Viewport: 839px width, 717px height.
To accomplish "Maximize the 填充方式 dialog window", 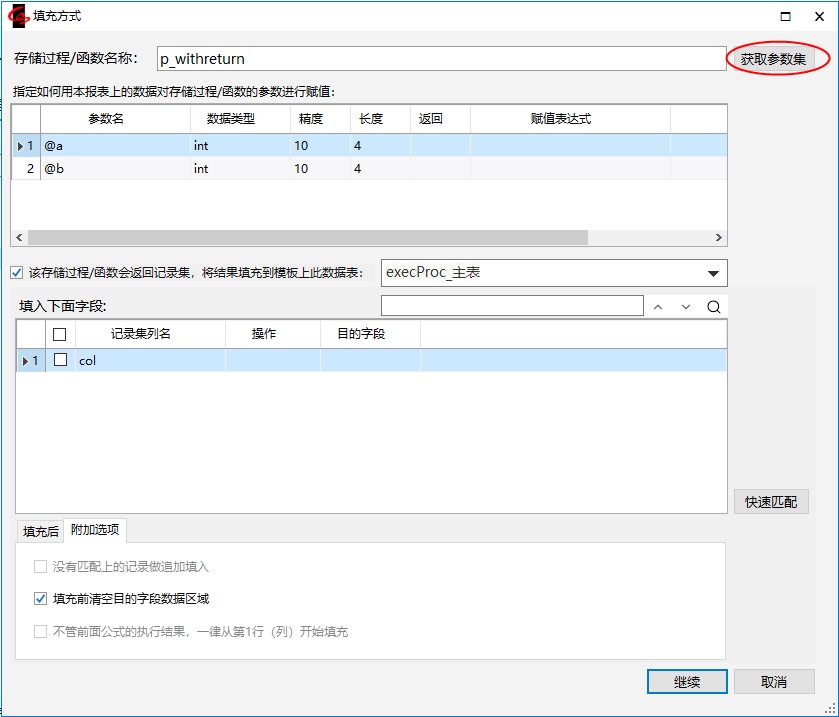I will tap(786, 16).
